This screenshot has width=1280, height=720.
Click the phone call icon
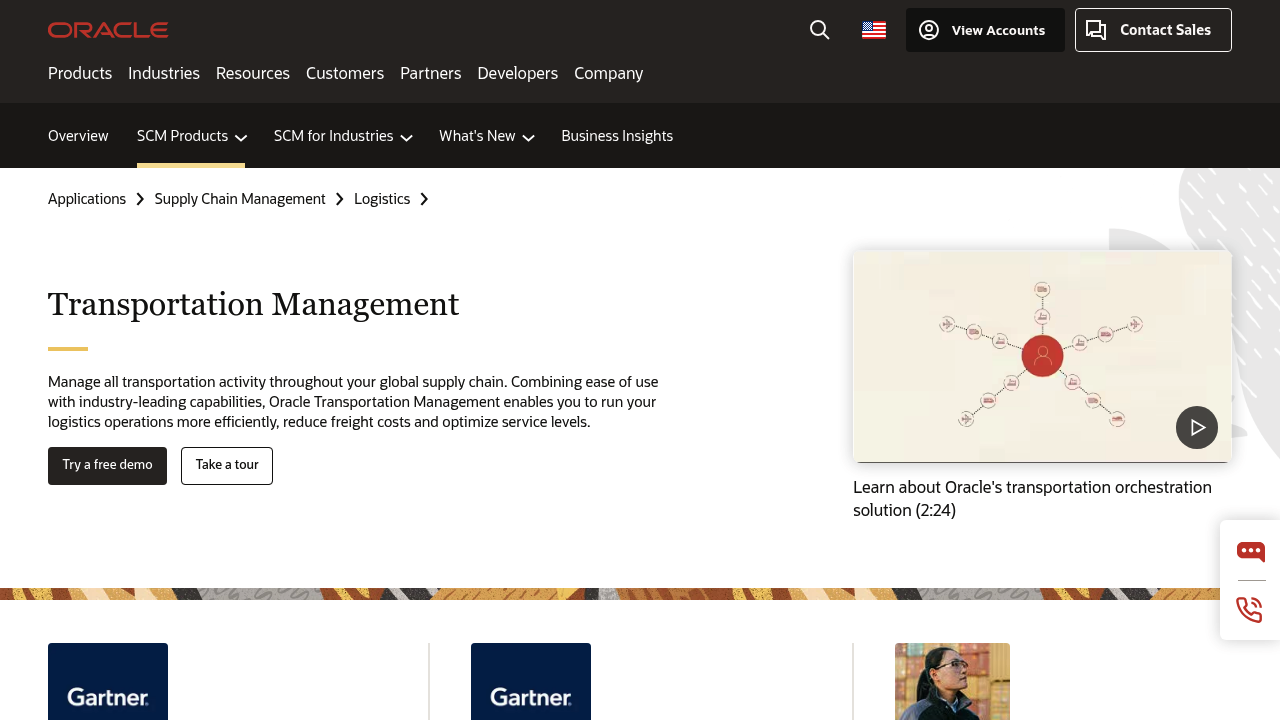tap(1248, 609)
